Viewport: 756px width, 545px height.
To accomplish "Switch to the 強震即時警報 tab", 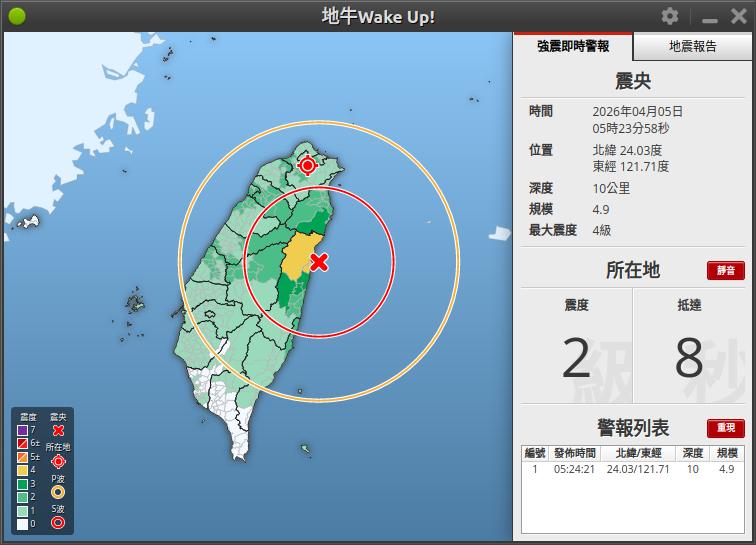I will pos(573,46).
